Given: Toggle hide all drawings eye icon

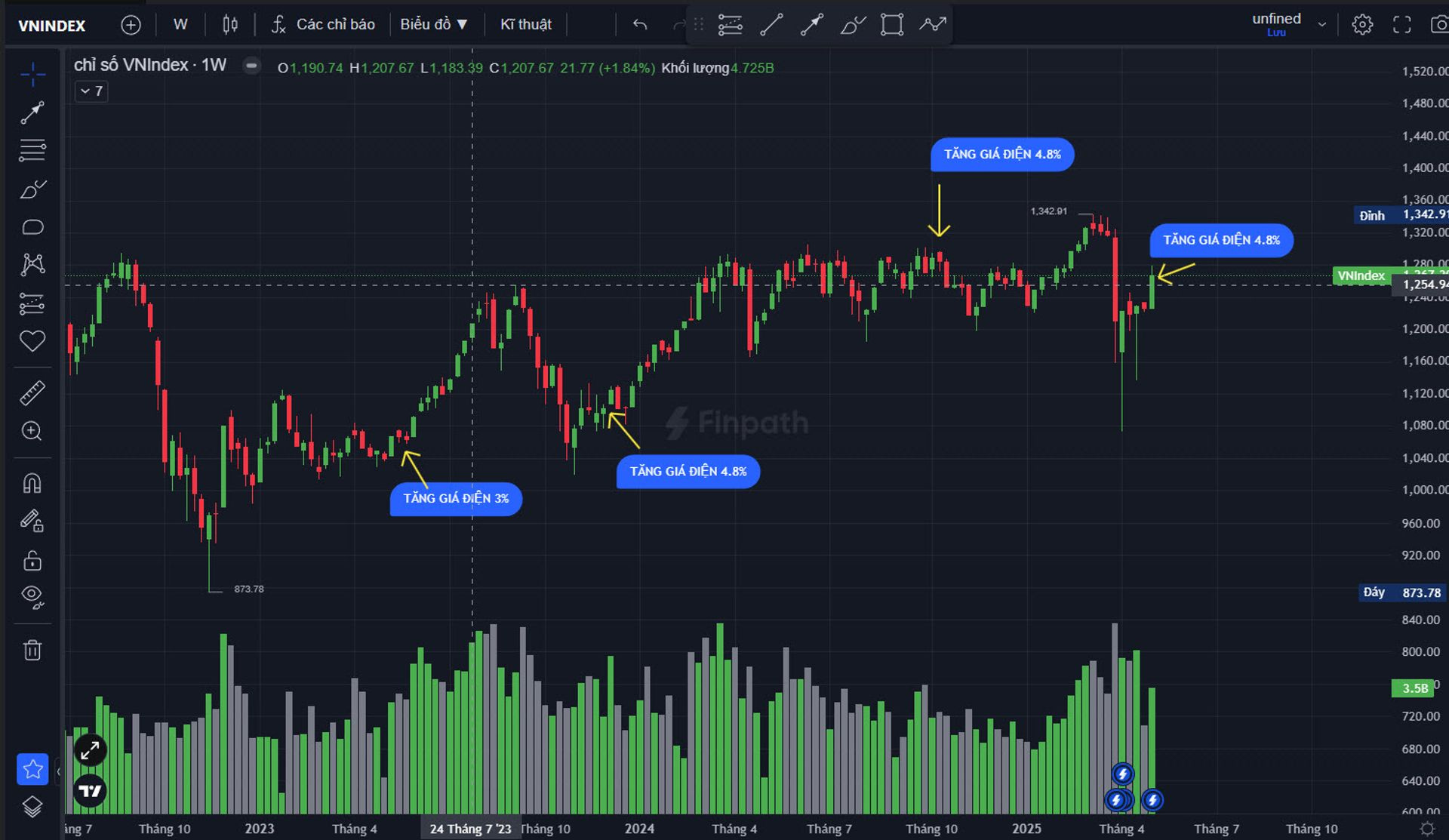Looking at the screenshot, I should coord(32,597).
